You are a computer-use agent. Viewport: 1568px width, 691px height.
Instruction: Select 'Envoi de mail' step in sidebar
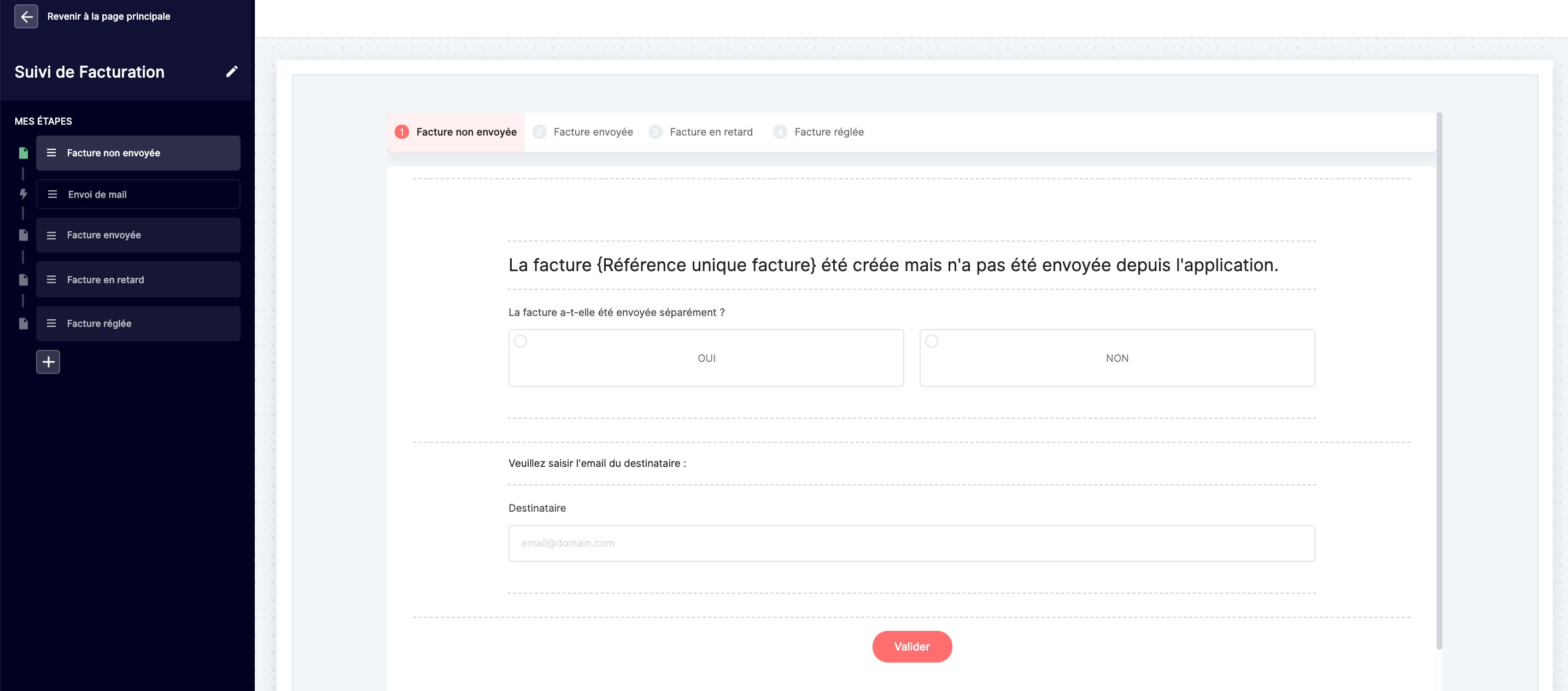pyautogui.click(x=138, y=194)
